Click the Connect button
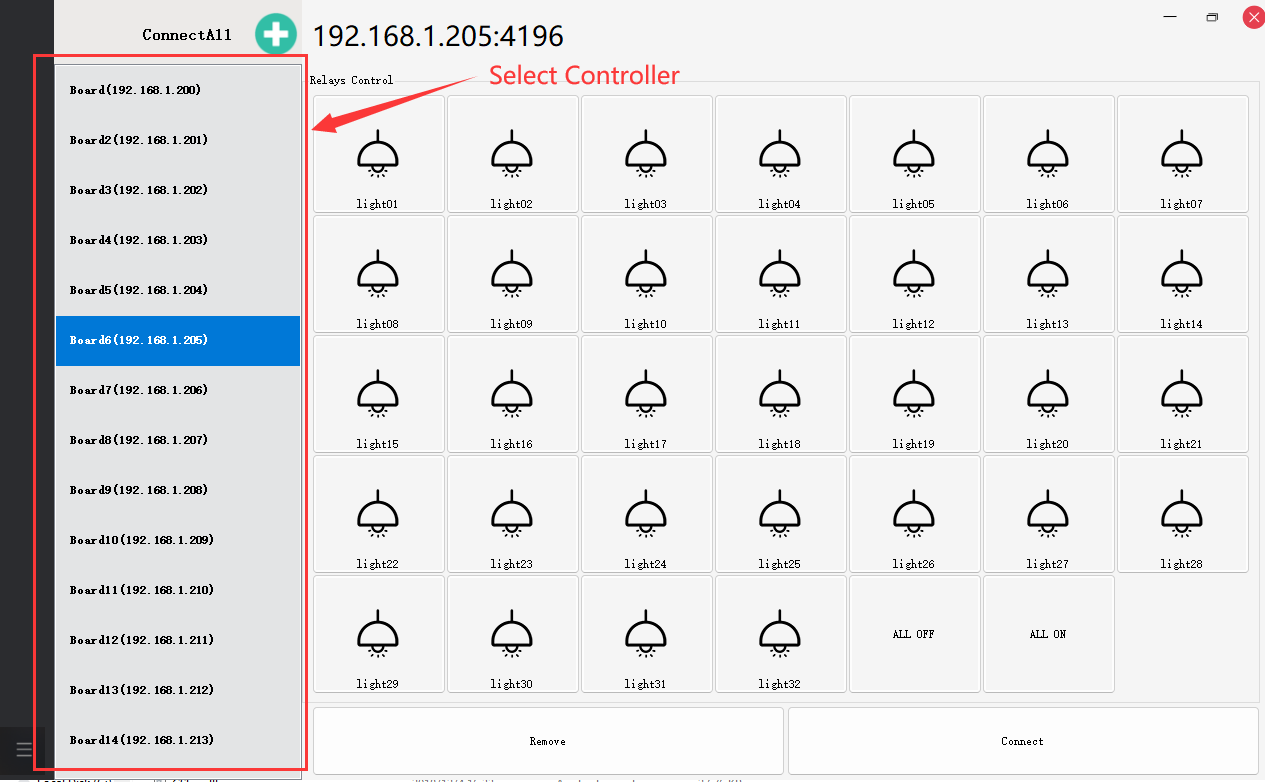Image resolution: width=1265 pixels, height=782 pixels. pyautogui.click(x=1022, y=741)
